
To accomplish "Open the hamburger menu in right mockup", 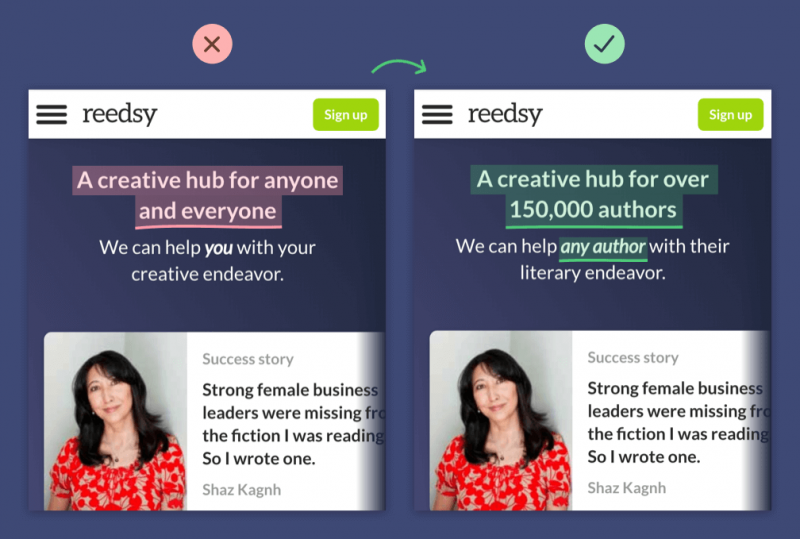I will (x=437, y=114).
